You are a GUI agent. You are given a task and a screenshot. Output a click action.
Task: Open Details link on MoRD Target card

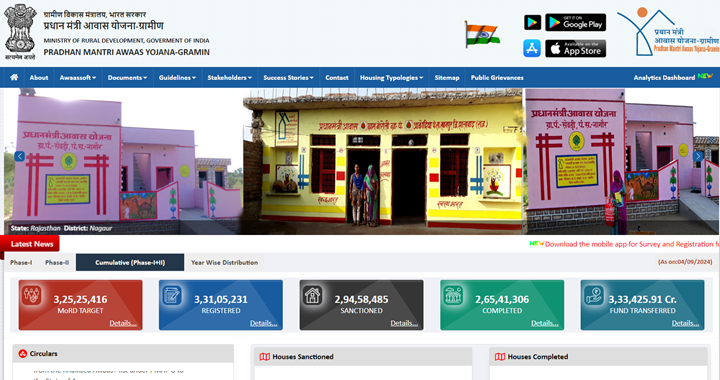coord(123,323)
